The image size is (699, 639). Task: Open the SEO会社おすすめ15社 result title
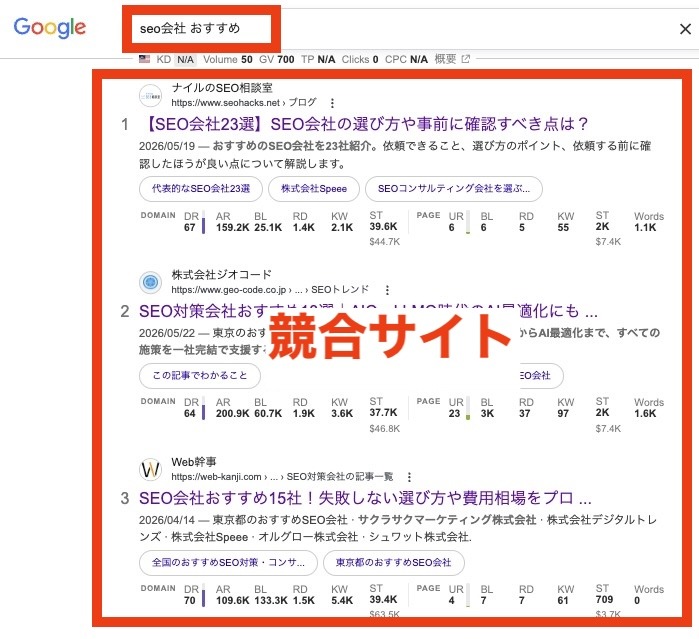click(365, 498)
